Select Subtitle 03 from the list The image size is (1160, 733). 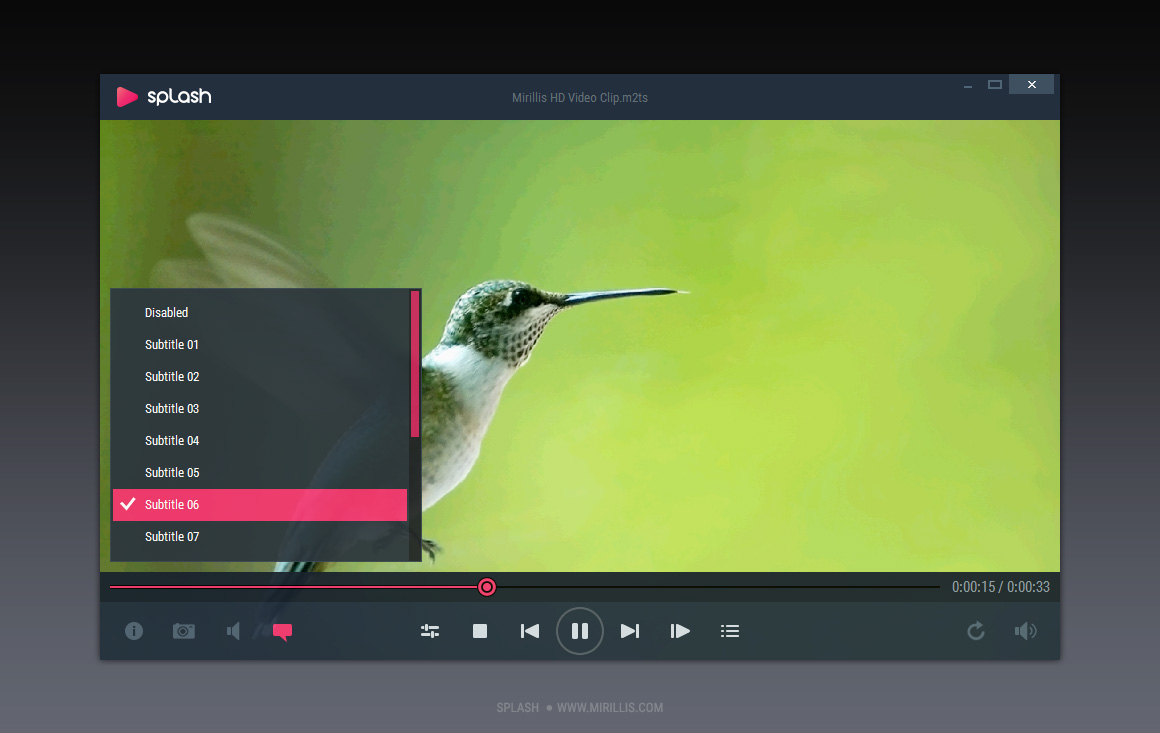[260, 408]
